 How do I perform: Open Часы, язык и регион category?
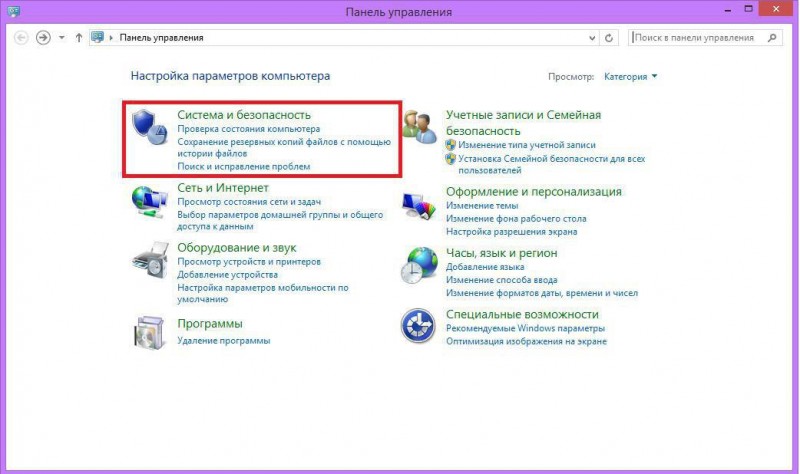(x=502, y=253)
